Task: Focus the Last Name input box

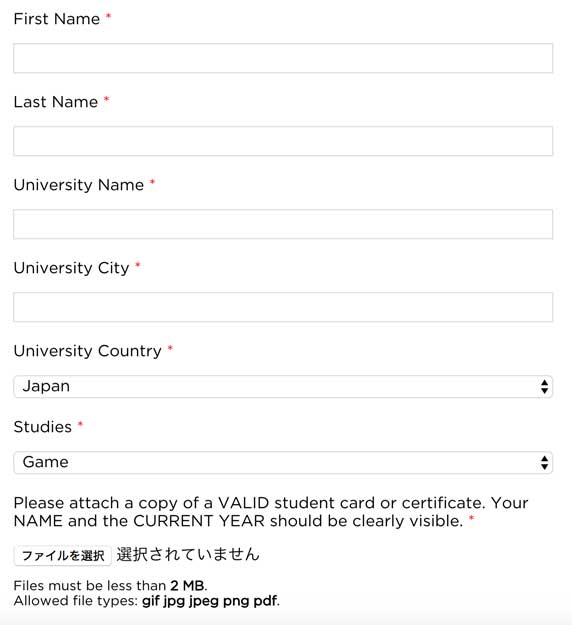Action: [283, 141]
